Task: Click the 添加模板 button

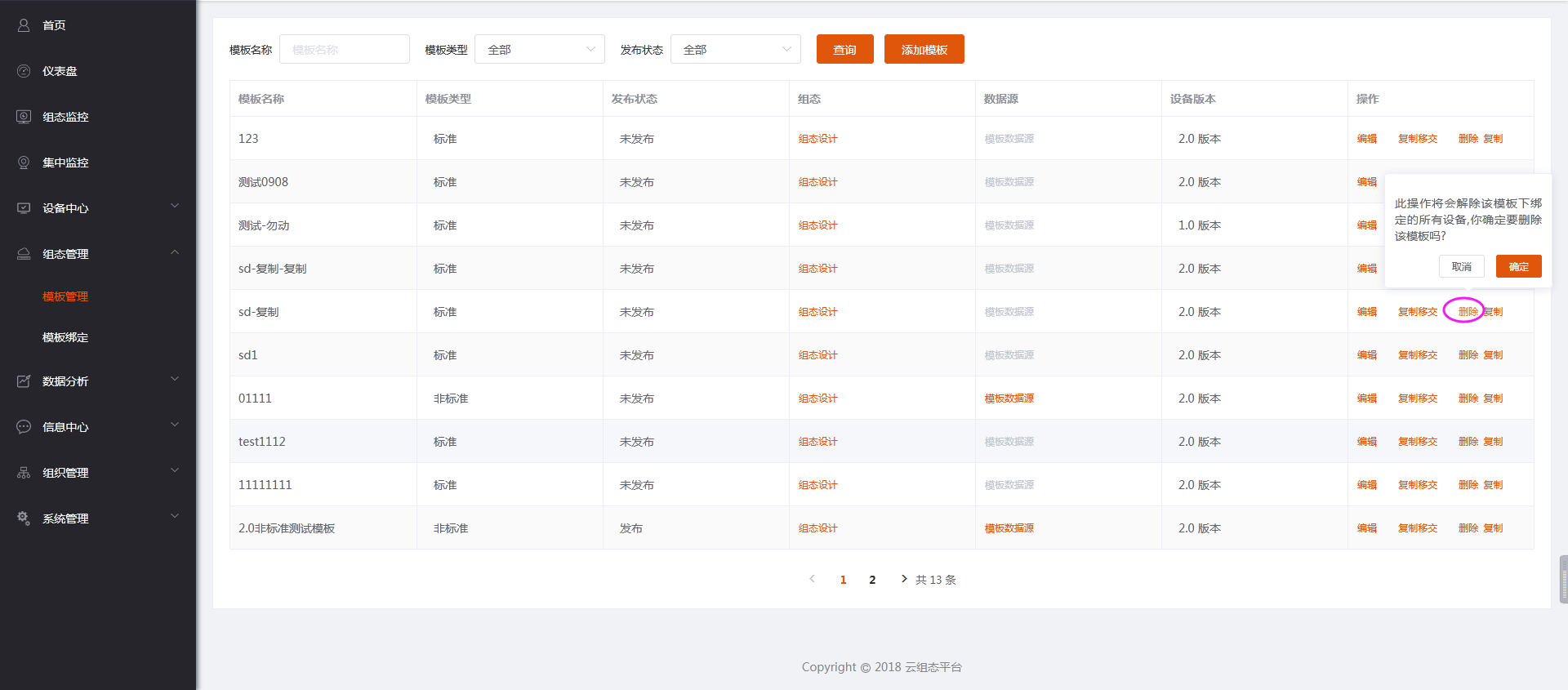Action: [924, 50]
